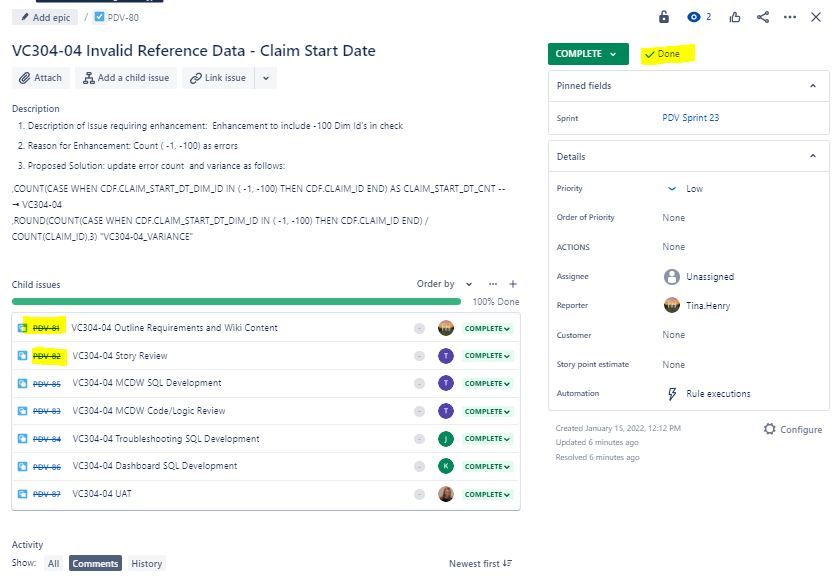This screenshot has width=837, height=583.
Task: Open the PDV Sprint 23 link
Action: [690, 118]
